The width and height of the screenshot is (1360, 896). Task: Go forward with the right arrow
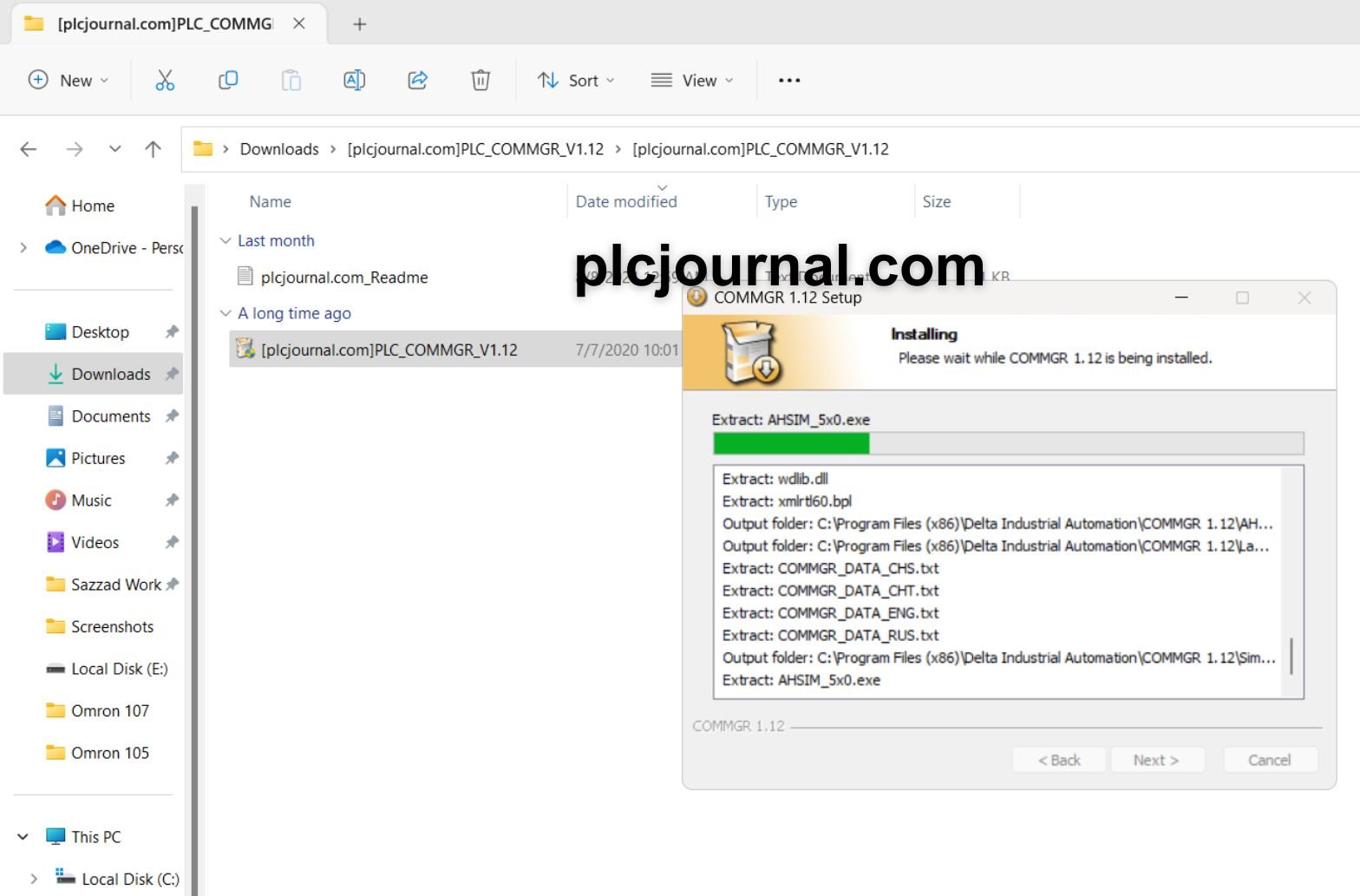tap(75, 149)
